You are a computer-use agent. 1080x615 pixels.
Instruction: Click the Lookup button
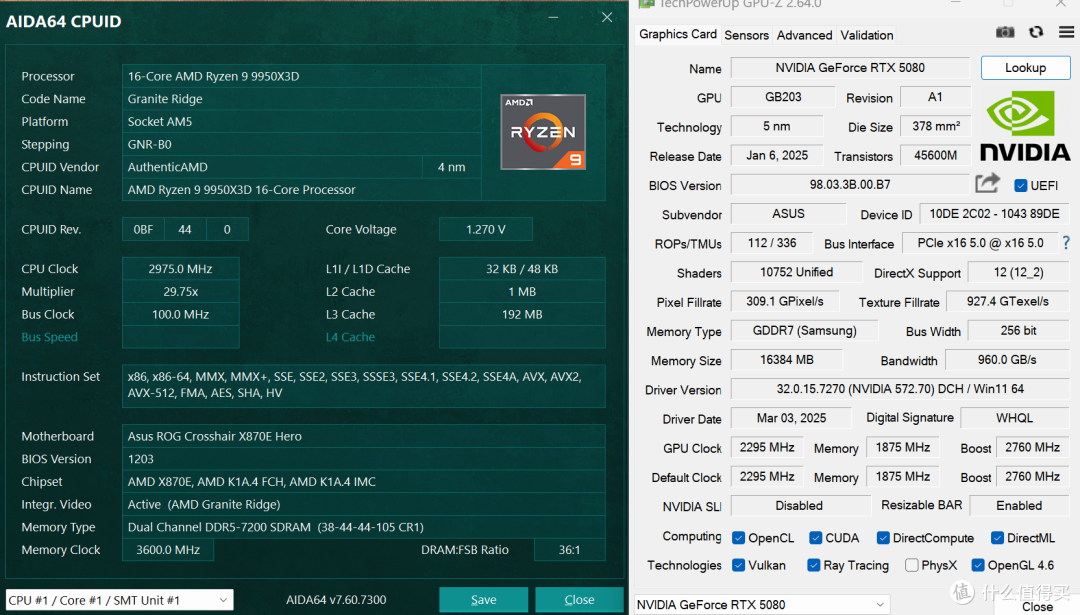tap(1025, 67)
